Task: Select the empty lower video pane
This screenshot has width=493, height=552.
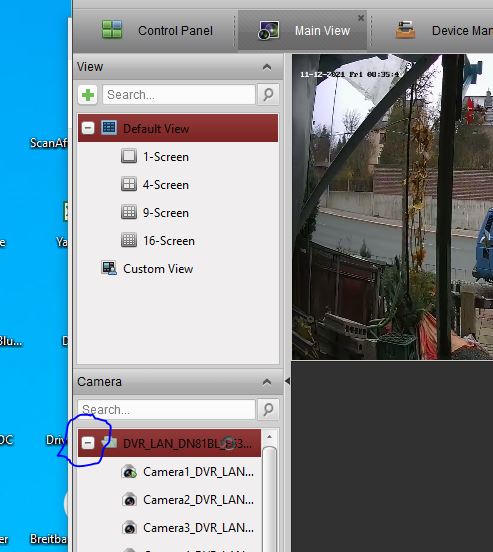Action: click(392, 457)
